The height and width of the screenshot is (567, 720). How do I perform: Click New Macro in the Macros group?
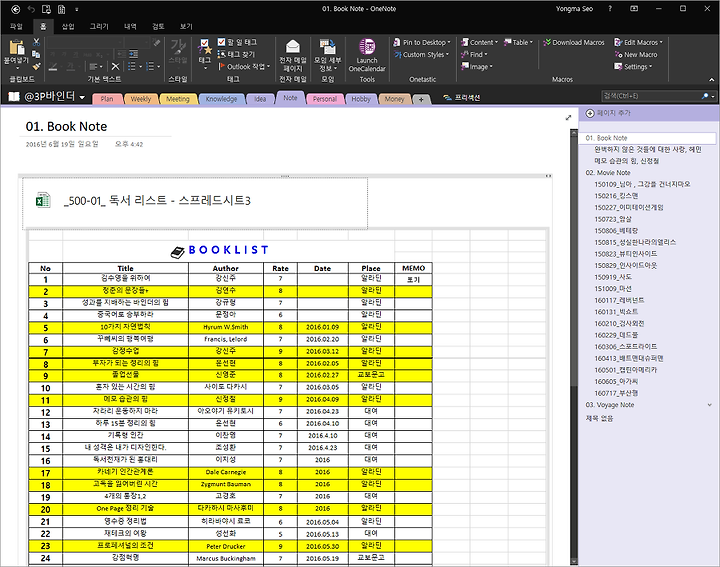636,54
